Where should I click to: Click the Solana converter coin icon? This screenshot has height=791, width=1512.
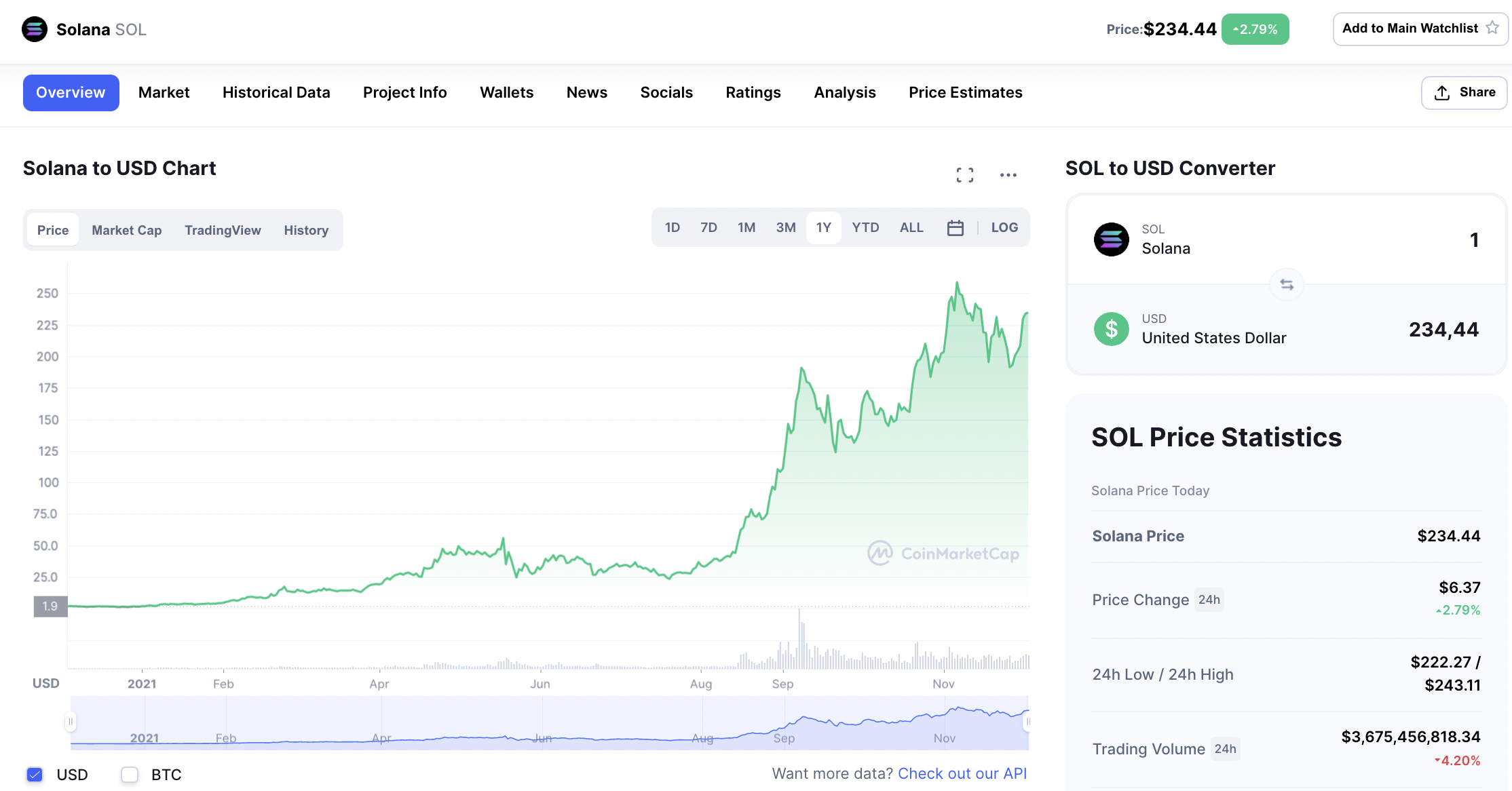click(x=1111, y=239)
